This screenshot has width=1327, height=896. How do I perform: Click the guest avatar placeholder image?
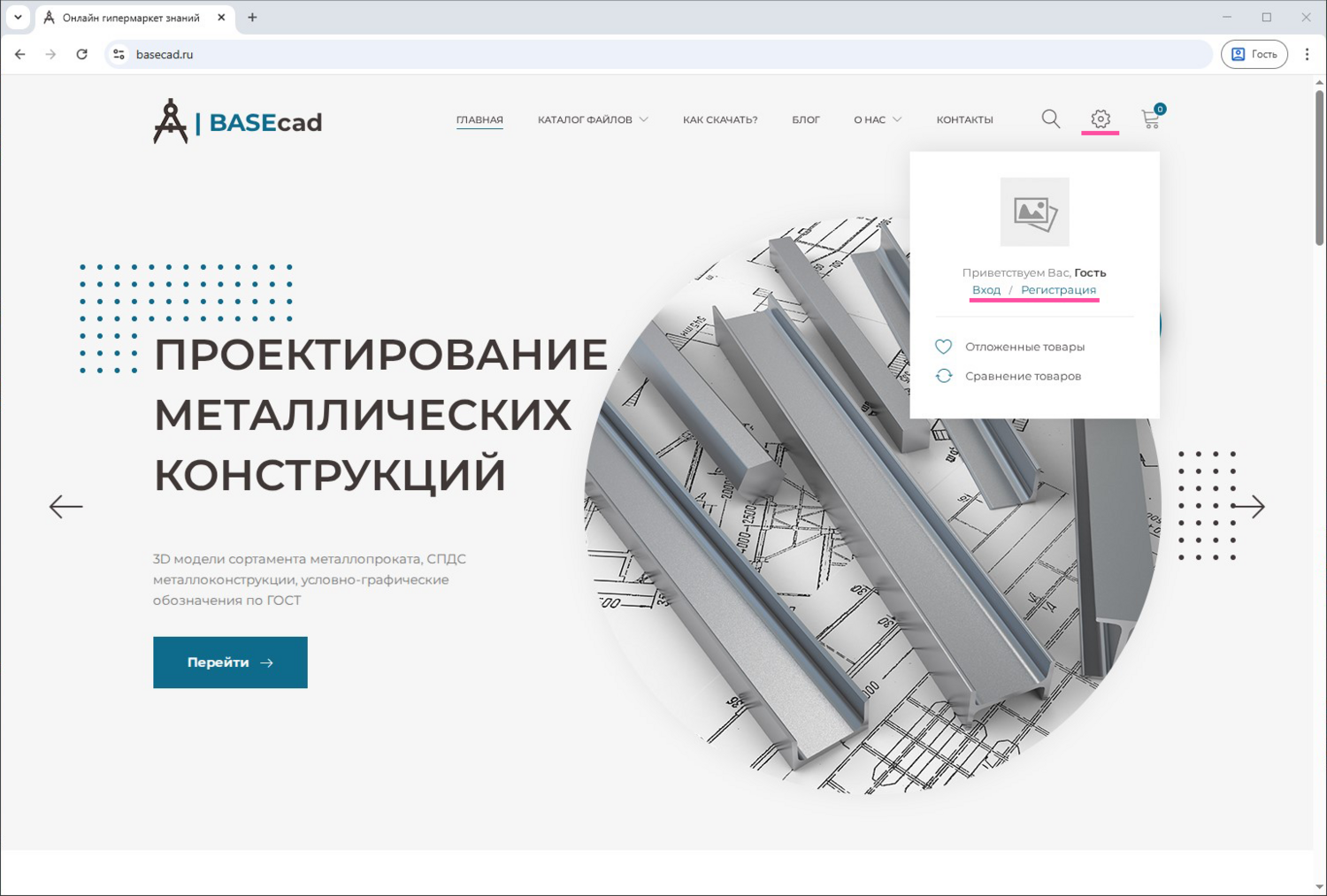(1034, 212)
